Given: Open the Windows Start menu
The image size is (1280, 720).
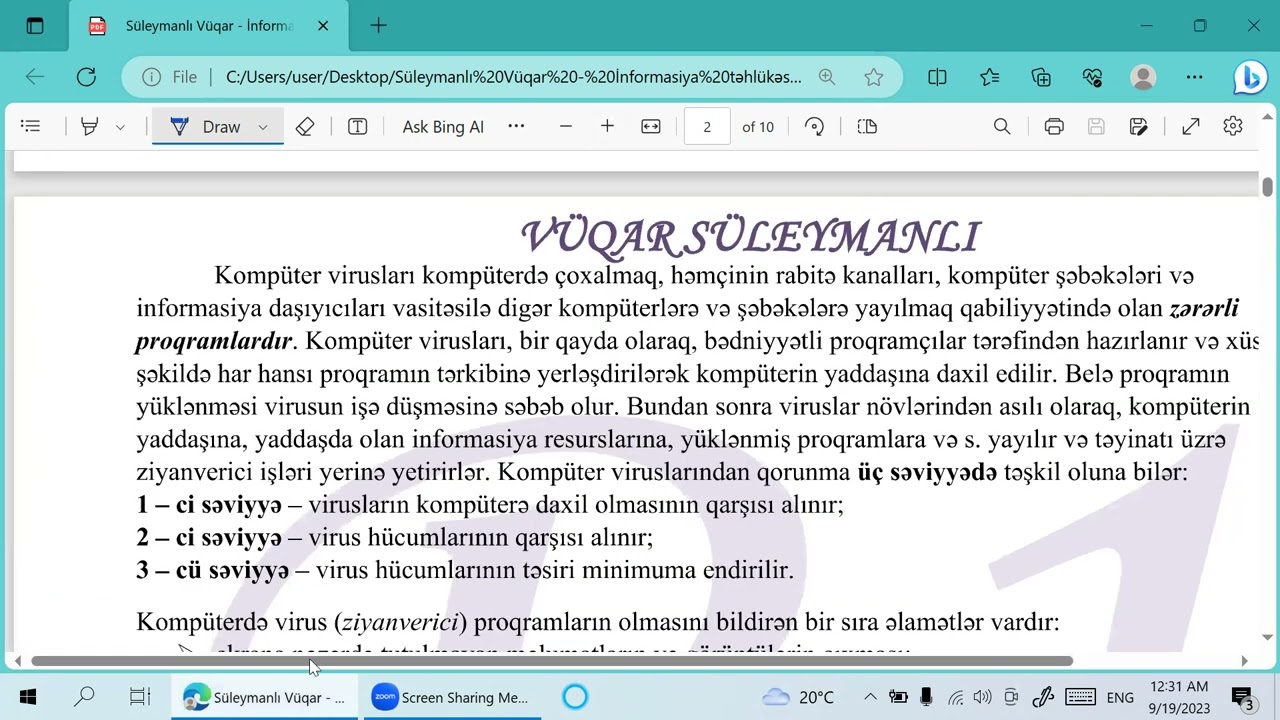Looking at the screenshot, I should pos(27,698).
